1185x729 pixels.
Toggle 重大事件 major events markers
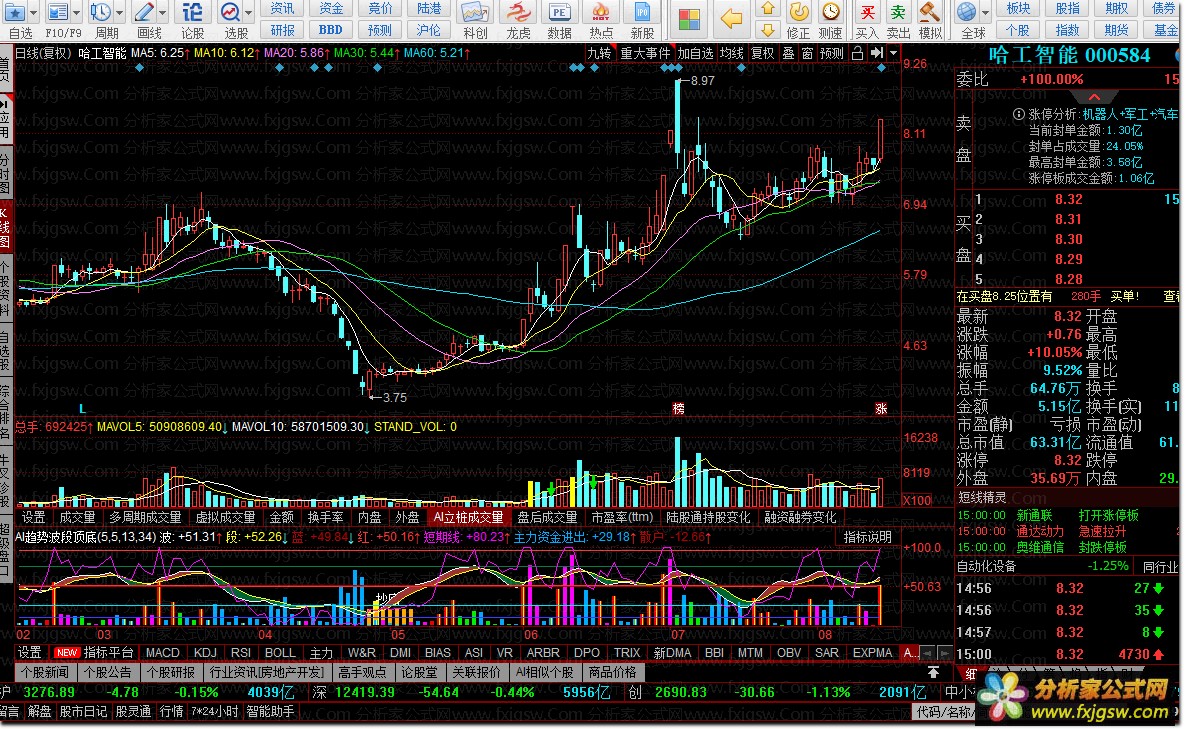click(x=645, y=53)
